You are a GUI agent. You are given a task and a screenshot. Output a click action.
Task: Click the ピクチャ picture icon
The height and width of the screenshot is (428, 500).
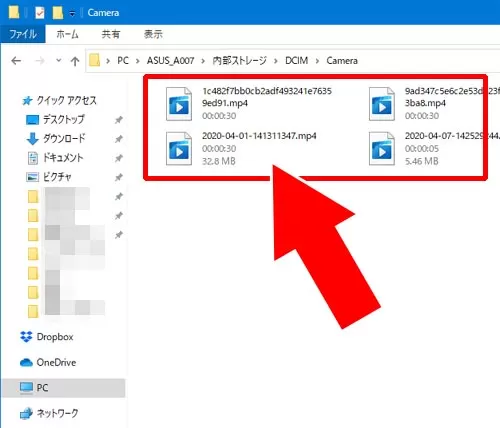pyautogui.click(x=32, y=177)
